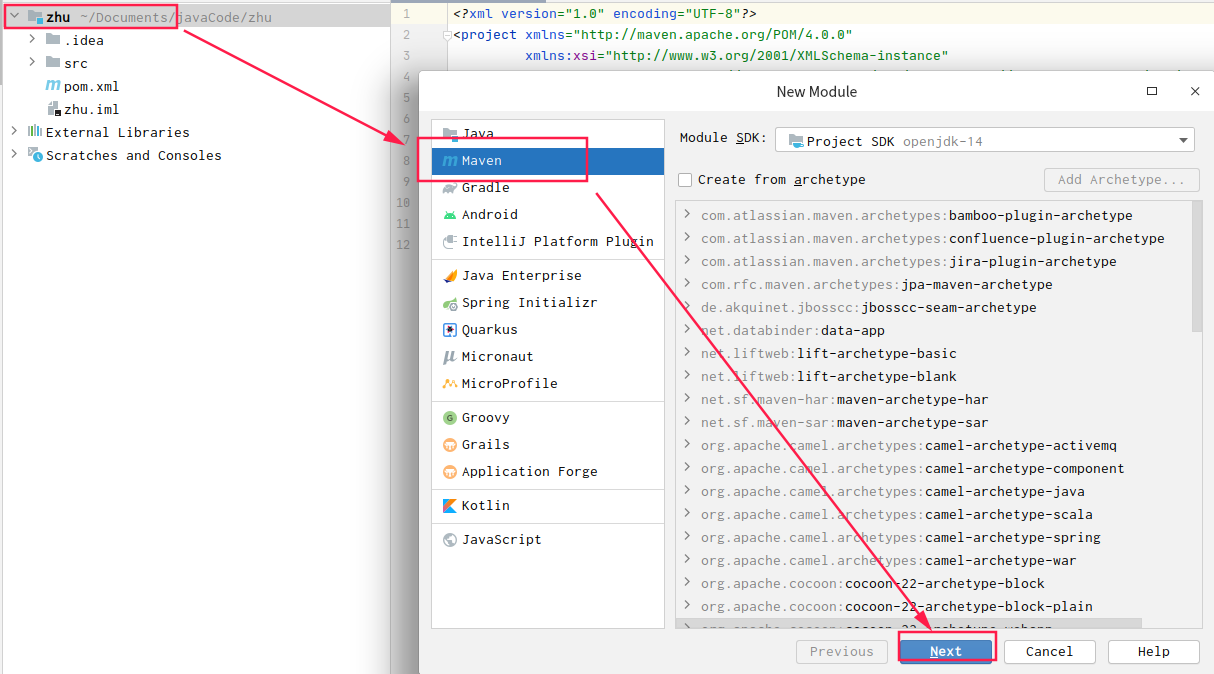Select the IntelliJ Platform Plugin icon

[x=450, y=242]
